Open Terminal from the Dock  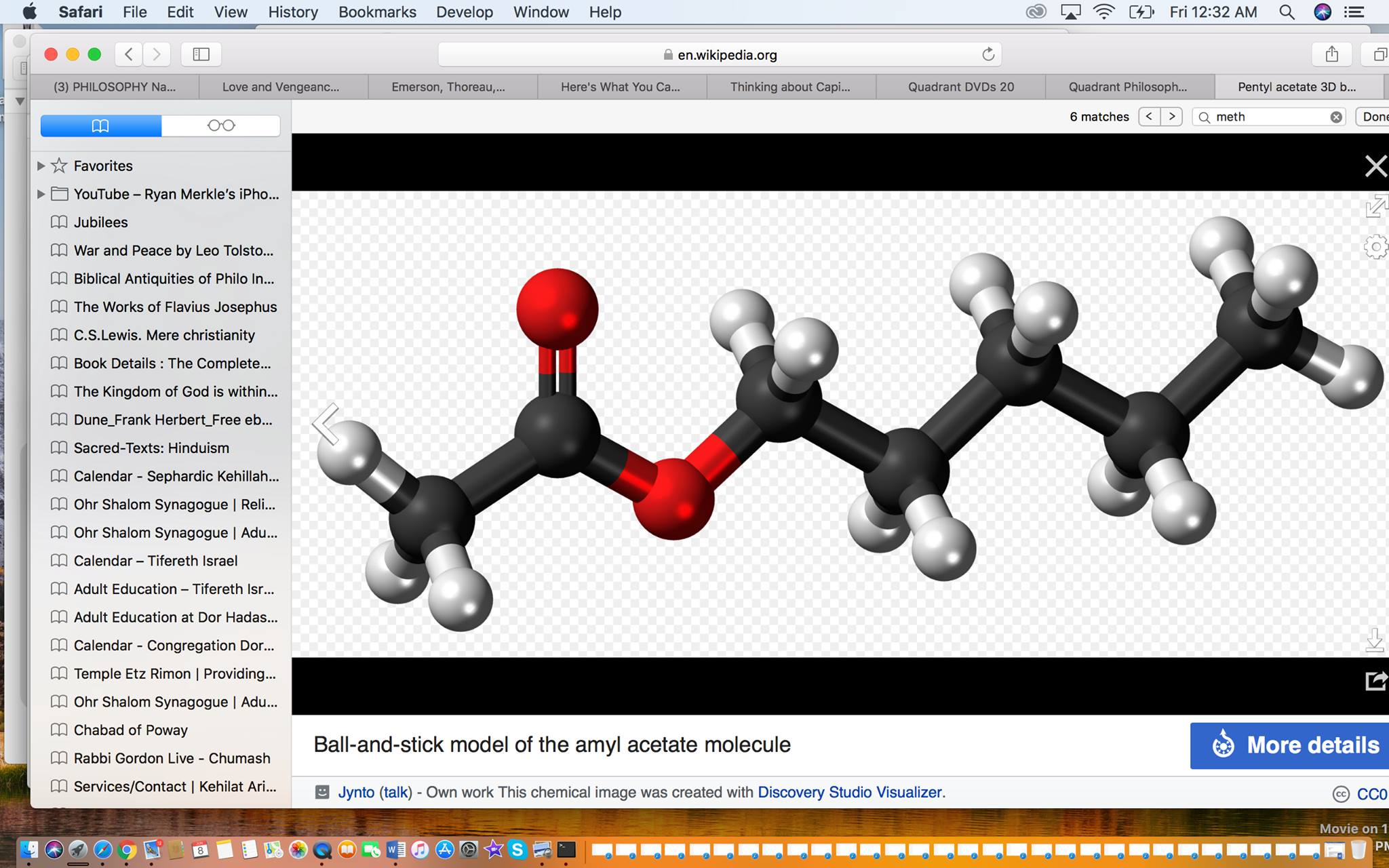566,849
